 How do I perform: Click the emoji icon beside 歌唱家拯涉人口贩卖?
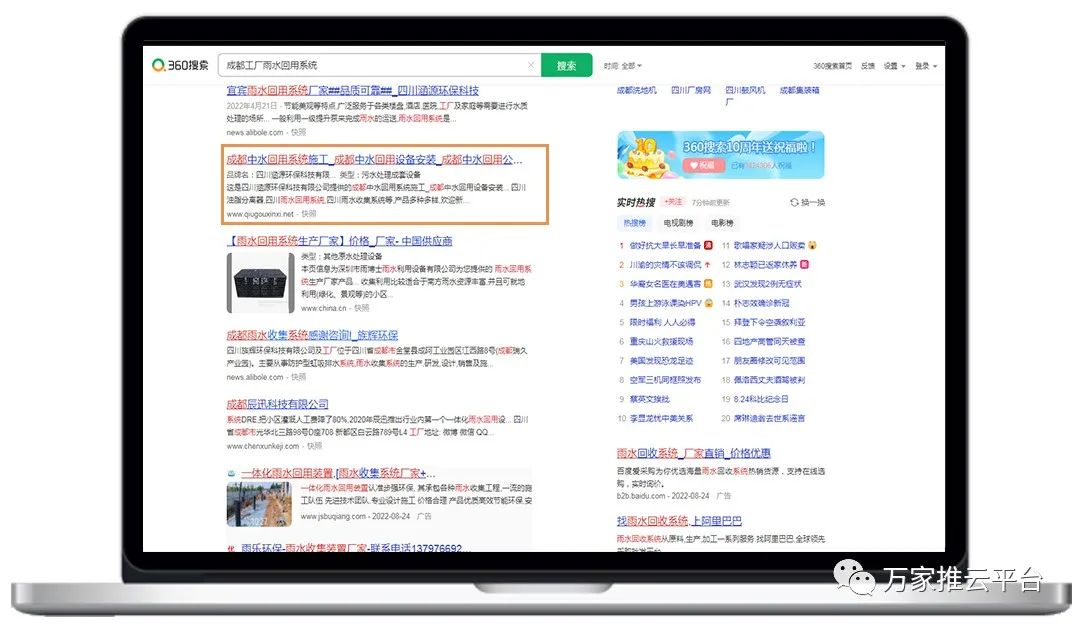pos(814,245)
